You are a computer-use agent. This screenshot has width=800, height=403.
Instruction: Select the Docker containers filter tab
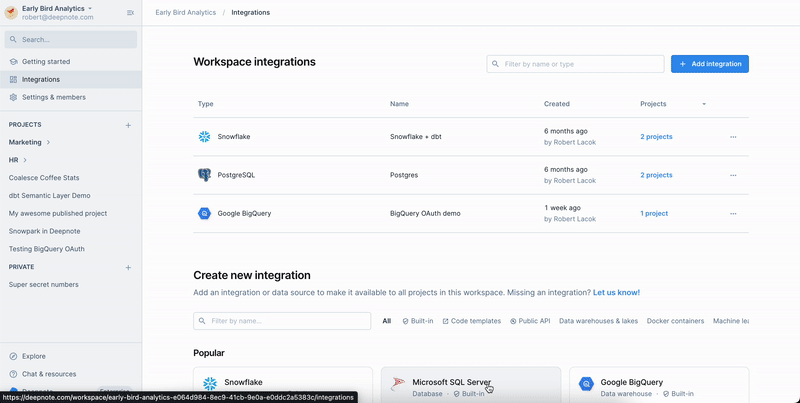pos(676,321)
